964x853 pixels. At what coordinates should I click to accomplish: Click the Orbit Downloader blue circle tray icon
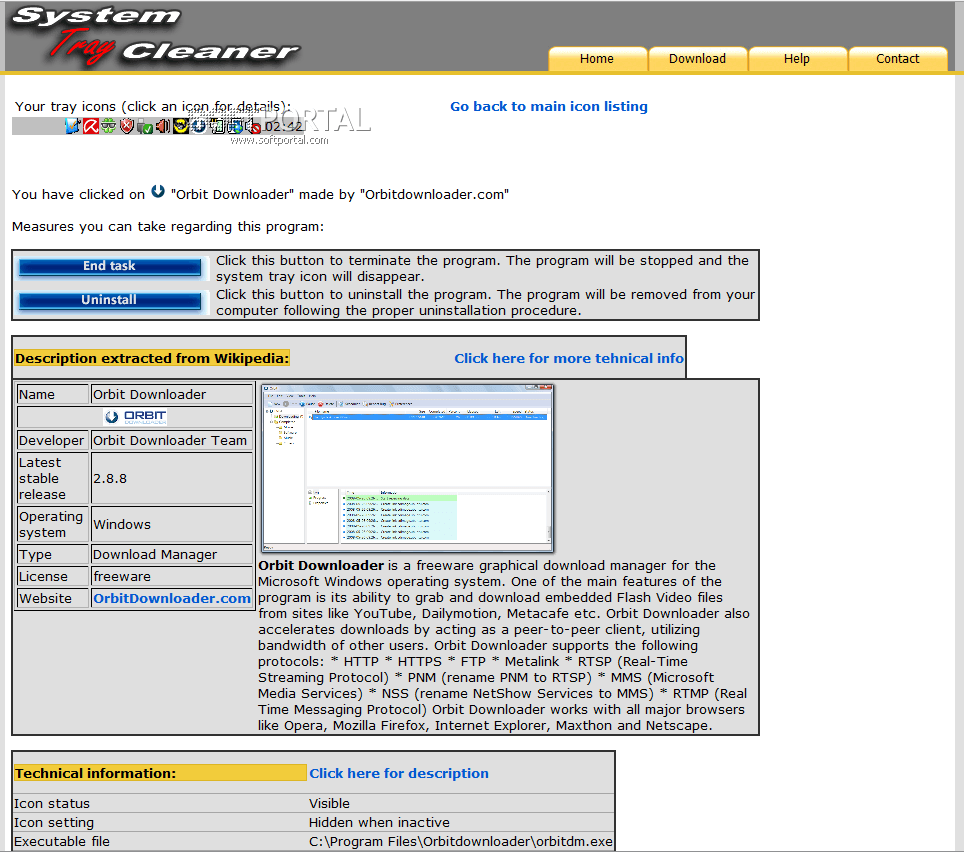tap(199, 126)
